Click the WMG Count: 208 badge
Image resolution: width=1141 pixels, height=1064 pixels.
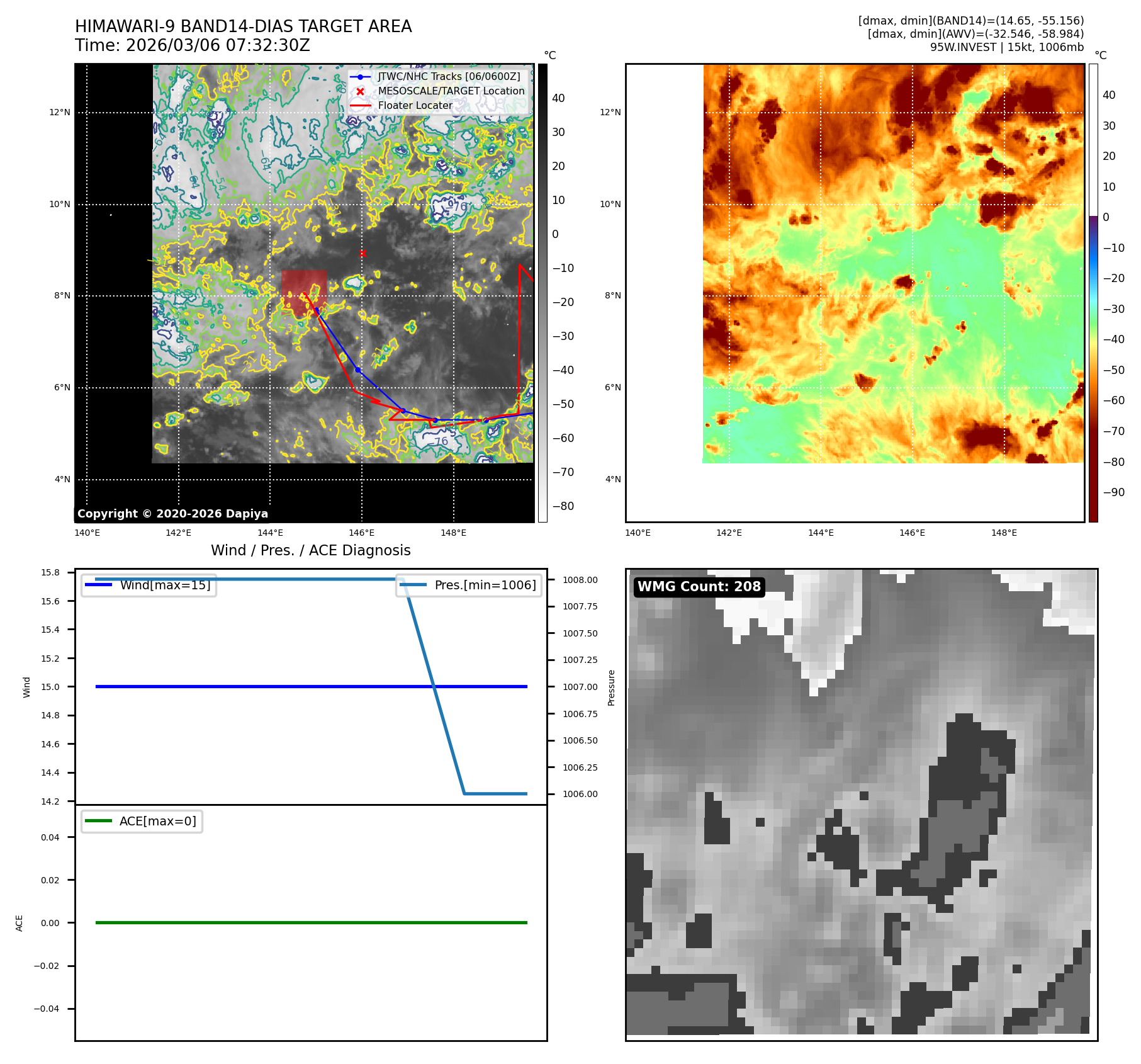coord(699,587)
